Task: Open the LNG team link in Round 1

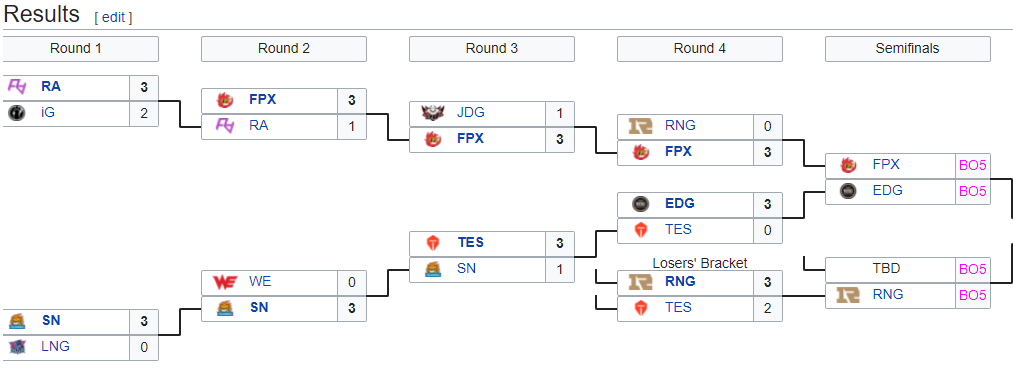Action: pos(56,346)
